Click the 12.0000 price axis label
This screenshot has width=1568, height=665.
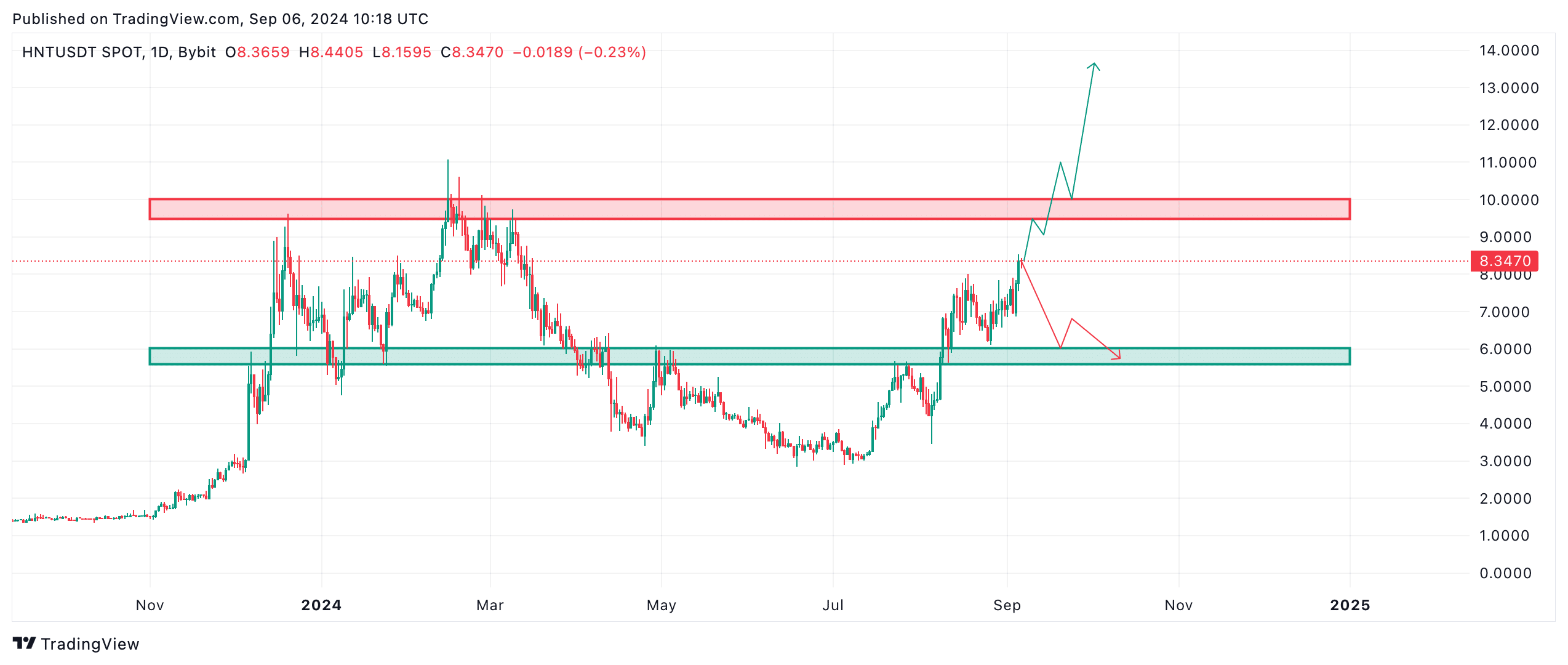click(x=1509, y=125)
